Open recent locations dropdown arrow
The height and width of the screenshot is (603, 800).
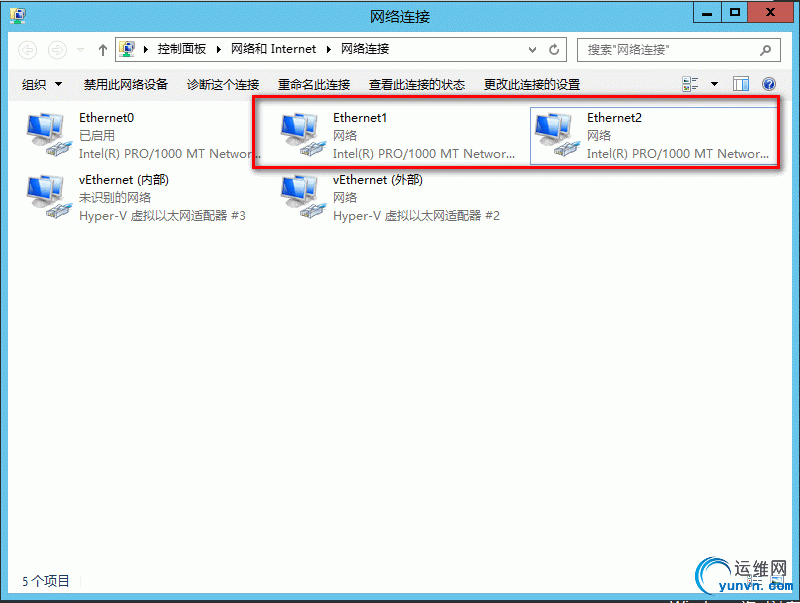pos(81,49)
